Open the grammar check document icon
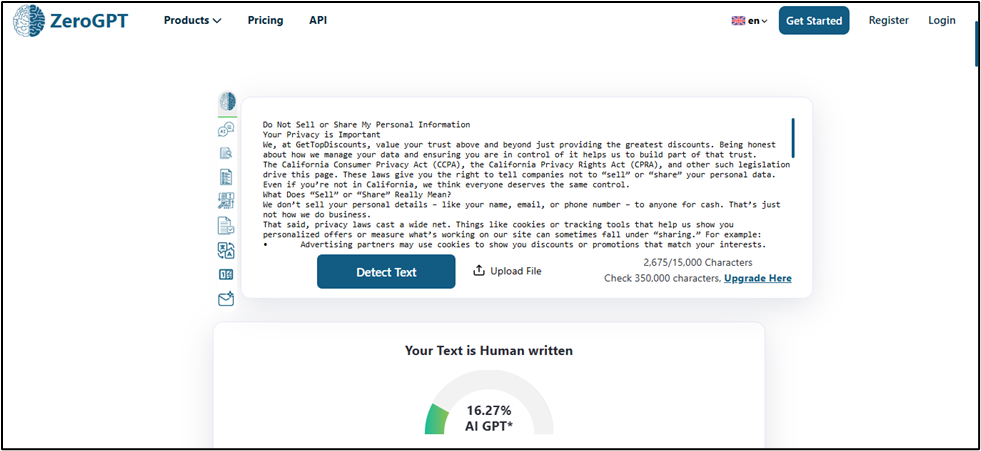 pos(226,225)
